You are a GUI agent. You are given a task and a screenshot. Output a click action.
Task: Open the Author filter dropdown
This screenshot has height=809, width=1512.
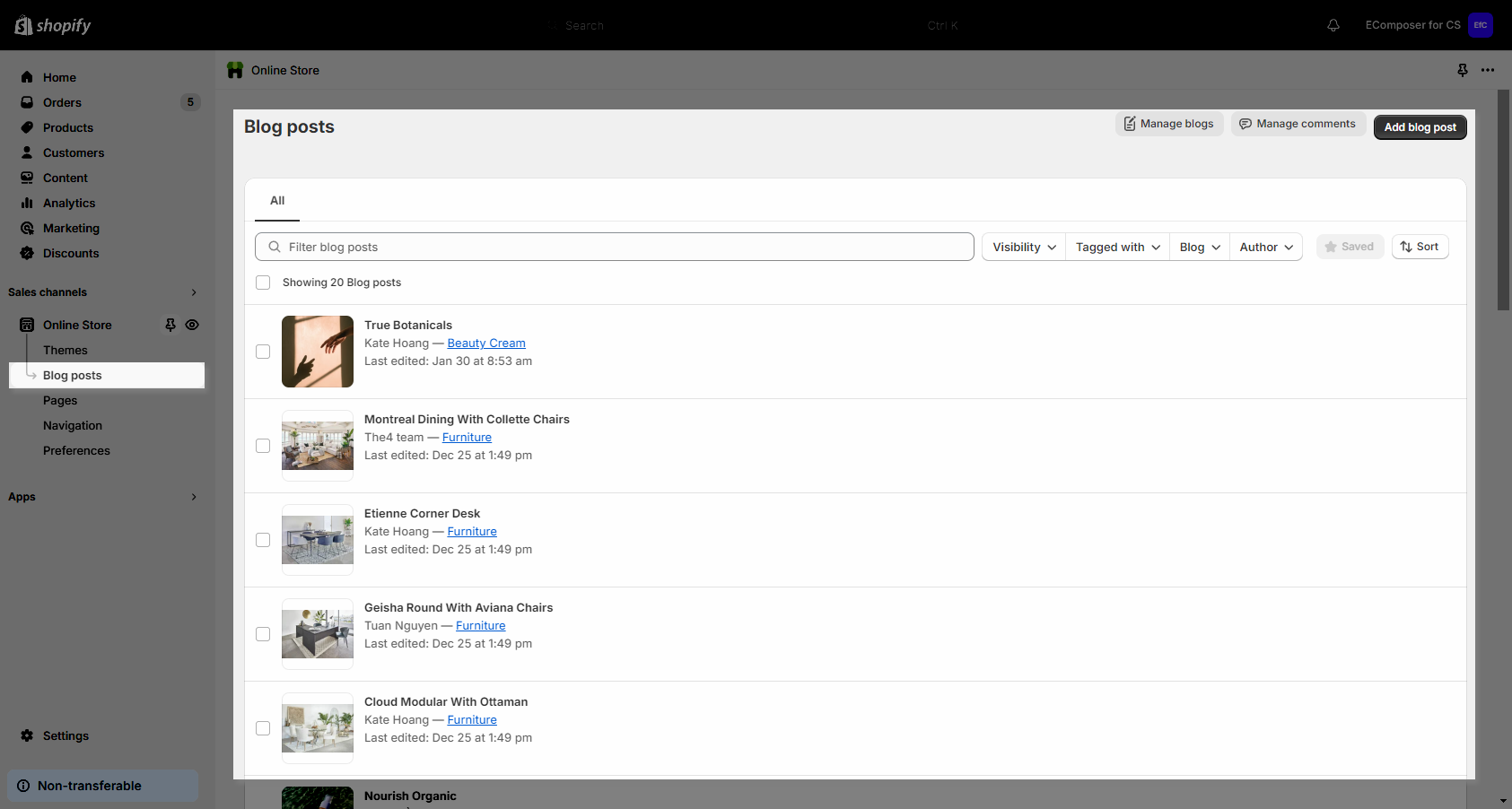pyautogui.click(x=1265, y=247)
